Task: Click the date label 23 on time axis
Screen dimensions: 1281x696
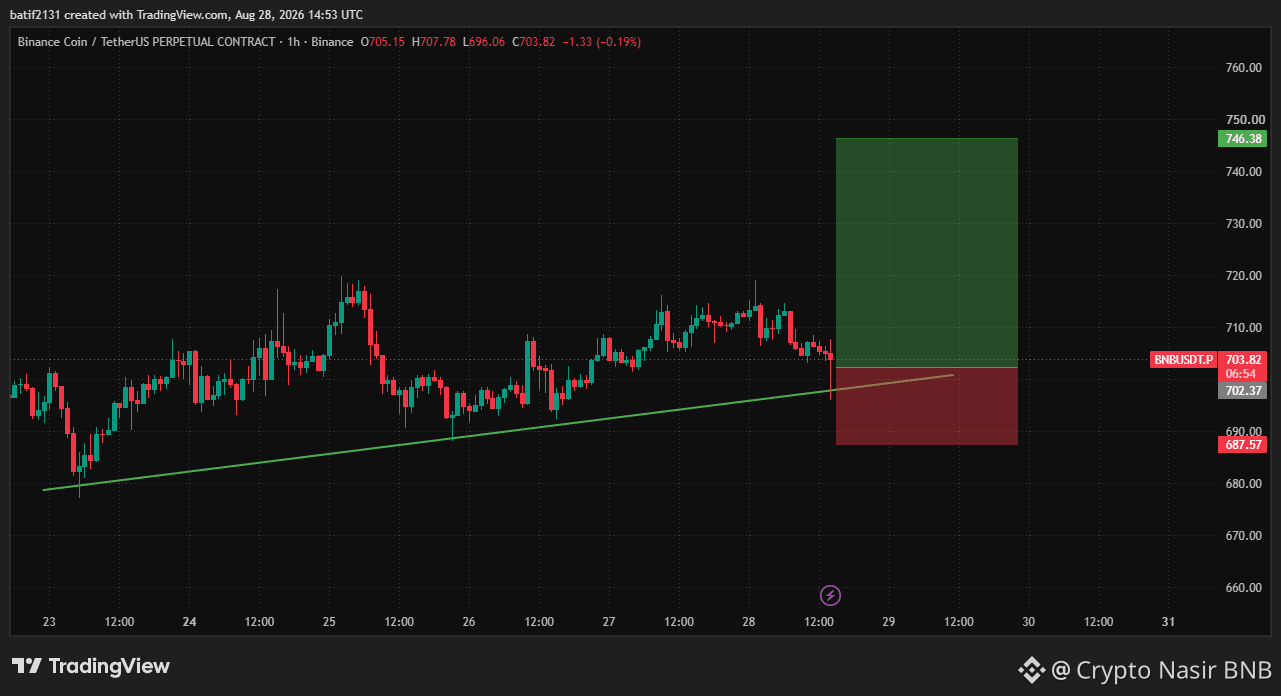Action: 49,622
